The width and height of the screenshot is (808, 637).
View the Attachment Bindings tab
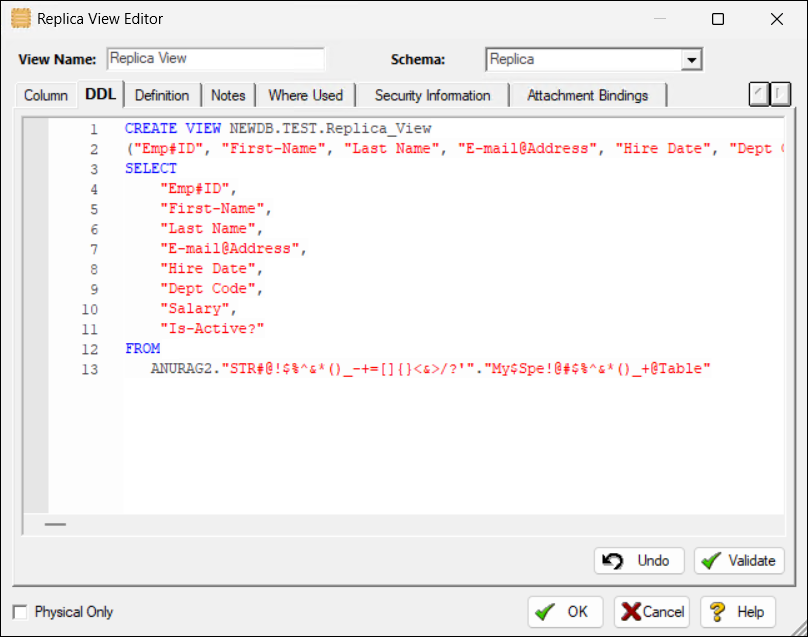[x=587, y=95]
